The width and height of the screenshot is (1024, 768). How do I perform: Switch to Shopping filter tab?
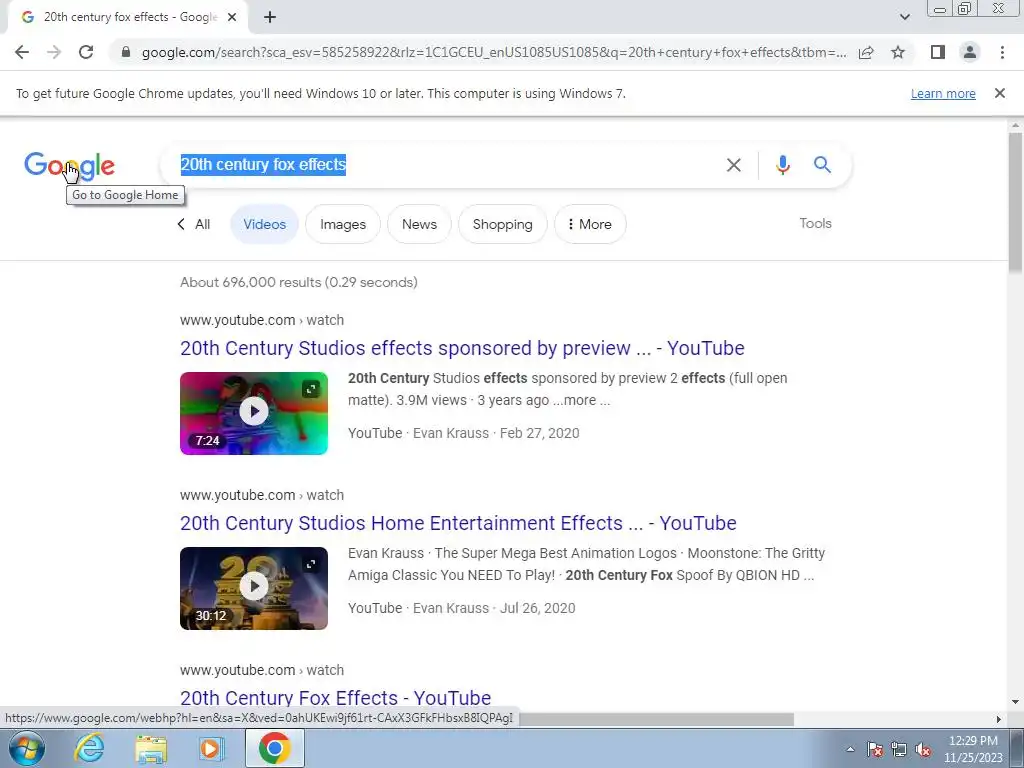tap(502, 224)
